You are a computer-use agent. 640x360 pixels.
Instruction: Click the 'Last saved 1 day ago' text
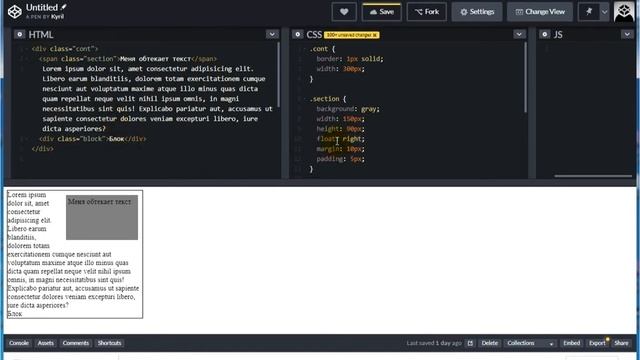(x=434, y=343)
